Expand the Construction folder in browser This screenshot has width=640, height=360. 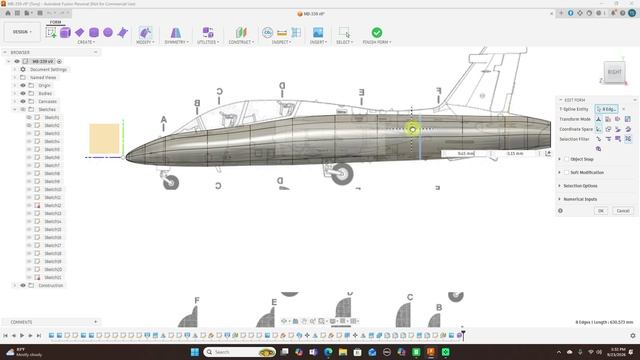click(x=15, y=285)
